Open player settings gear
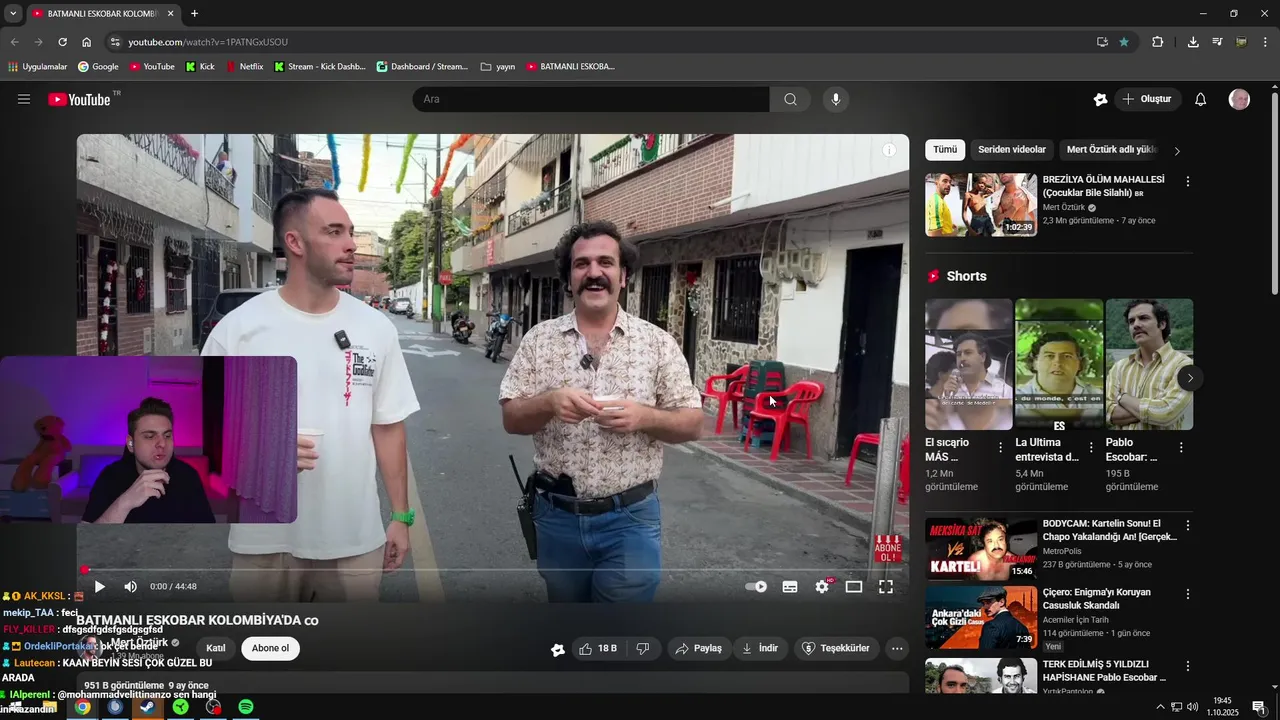Image resolution: width=1280 pixels, height=720 pixels. click(x=822, y=587)
